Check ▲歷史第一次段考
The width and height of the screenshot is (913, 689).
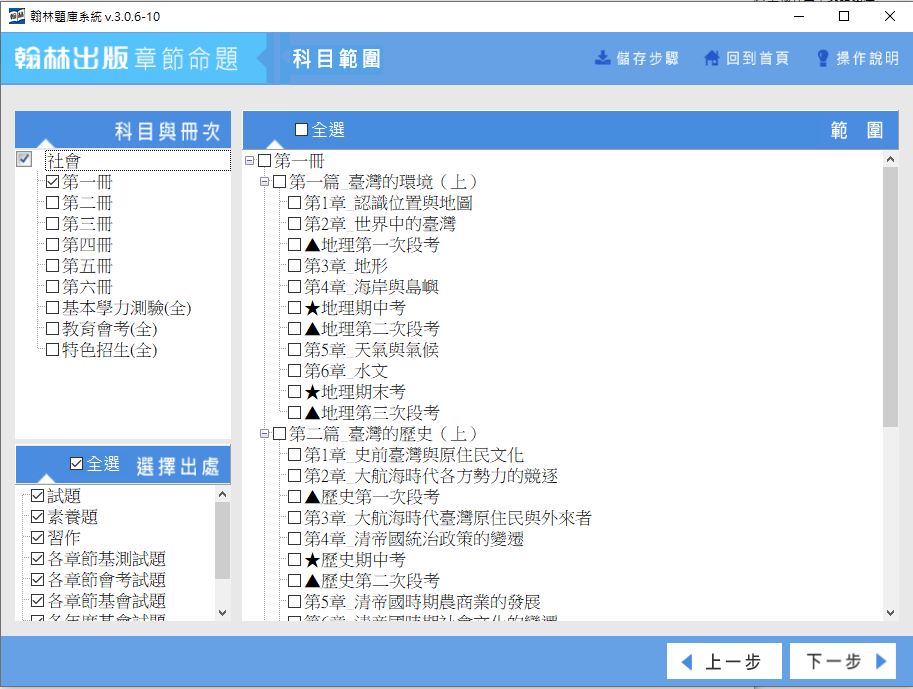pyautogui.click(x=295, y=496)
